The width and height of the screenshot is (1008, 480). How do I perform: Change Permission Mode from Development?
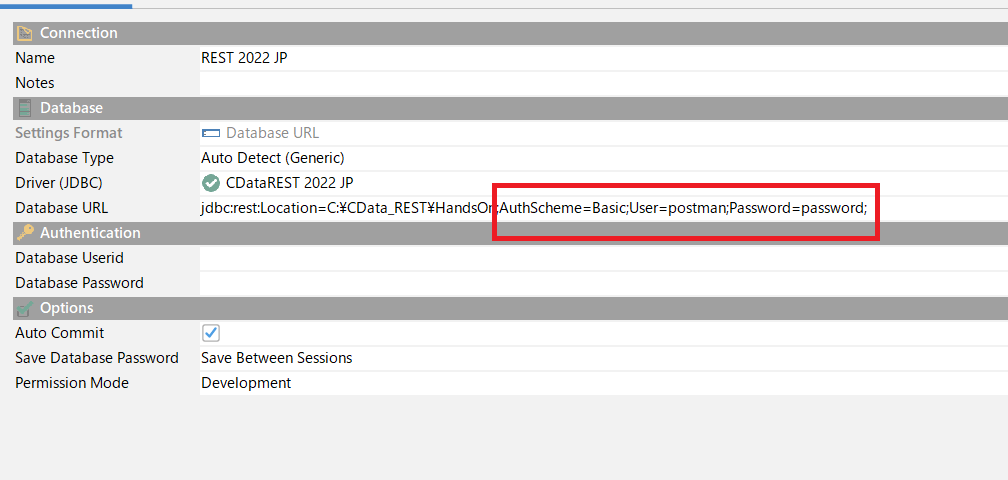(600, 383)
